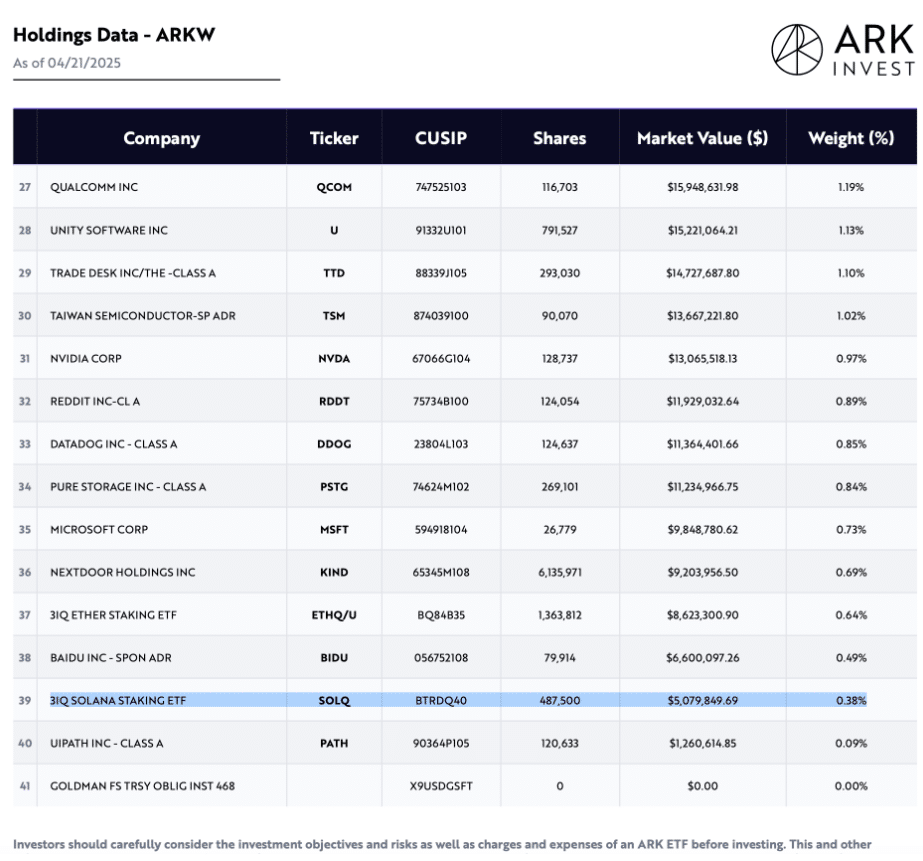923x861 pixels.
Task: Click the PSTG ticker cell
Action: tap(334, 487)
